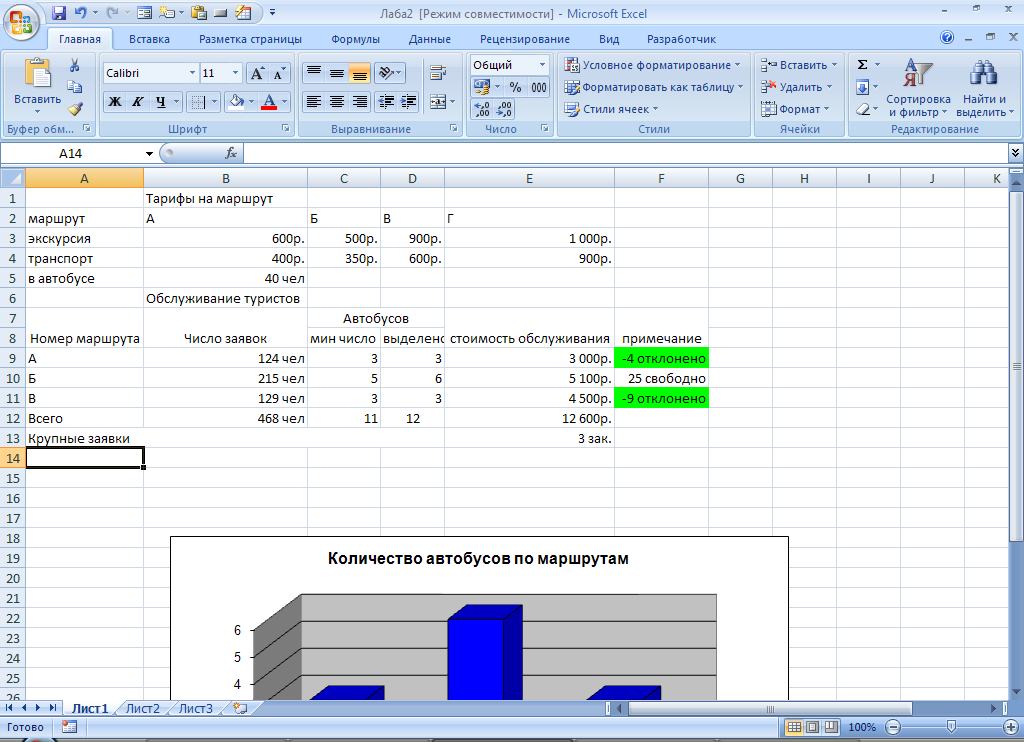Click the AutoSum sigma icon
The width and height of the screenshot is (1024, 742).
(862, 64)
